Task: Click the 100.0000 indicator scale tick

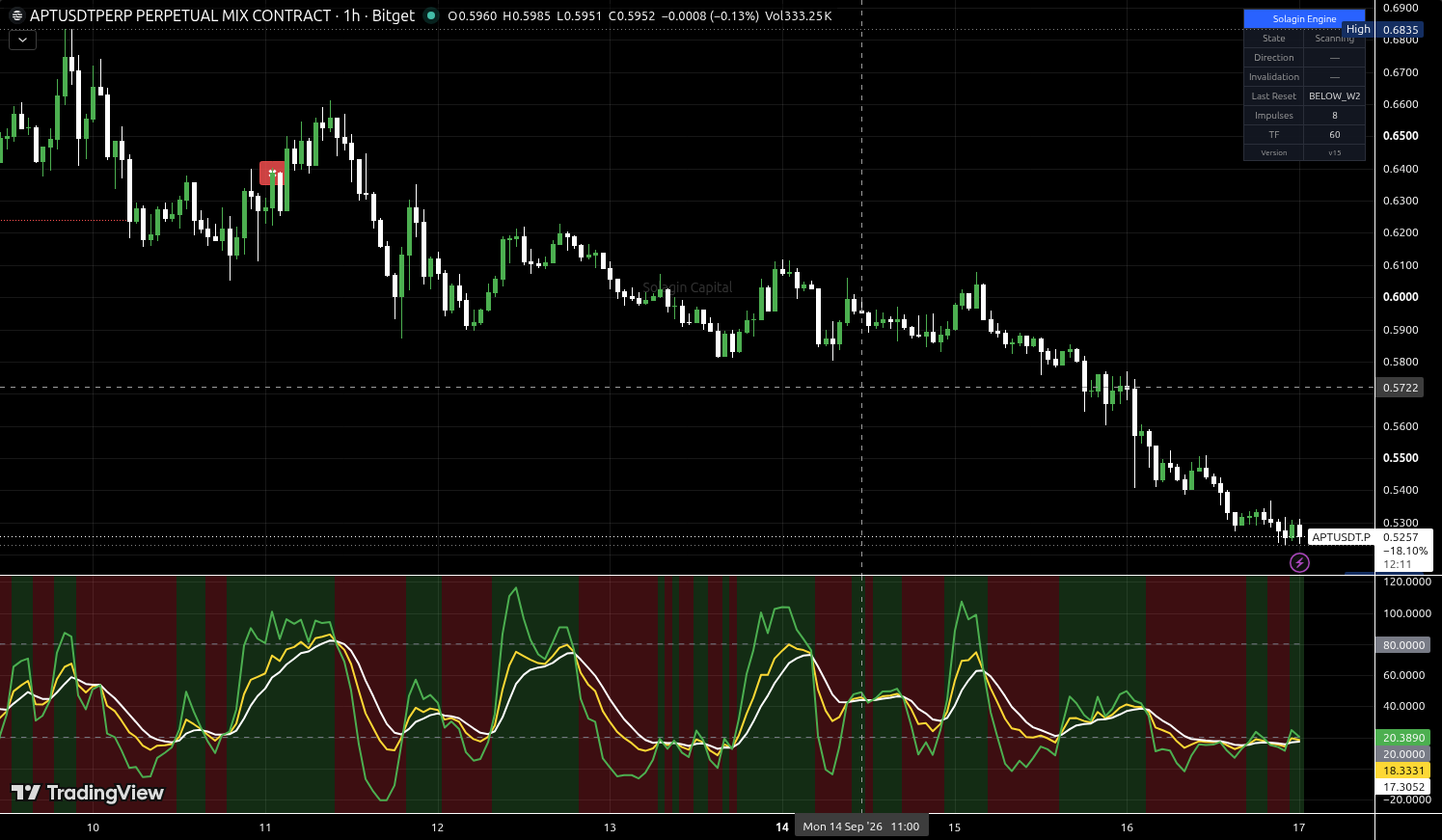Action: point(1407,613)
